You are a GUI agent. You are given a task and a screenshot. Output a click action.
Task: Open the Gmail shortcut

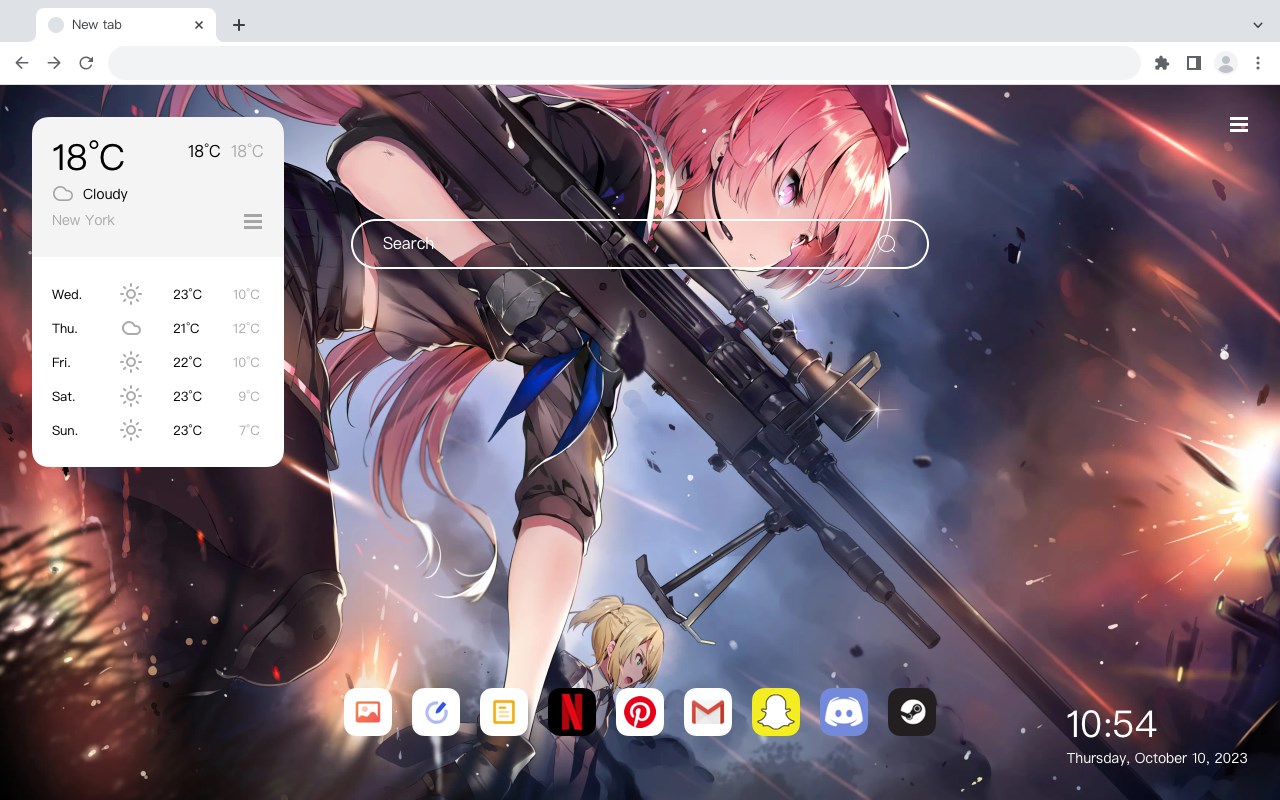click(708, 712)
